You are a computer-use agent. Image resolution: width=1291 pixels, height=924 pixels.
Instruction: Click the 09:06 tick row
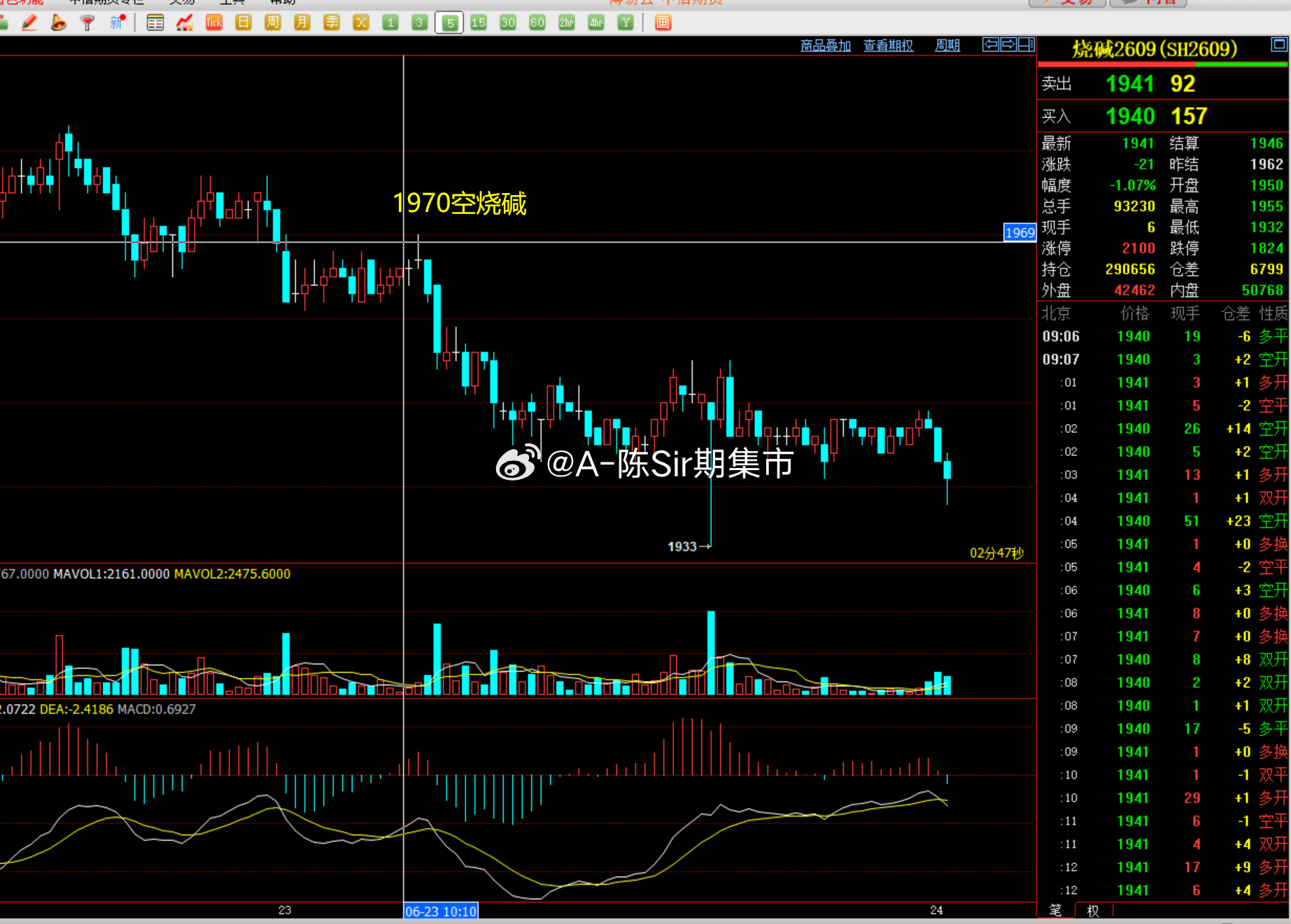(x=1163, y=336)
